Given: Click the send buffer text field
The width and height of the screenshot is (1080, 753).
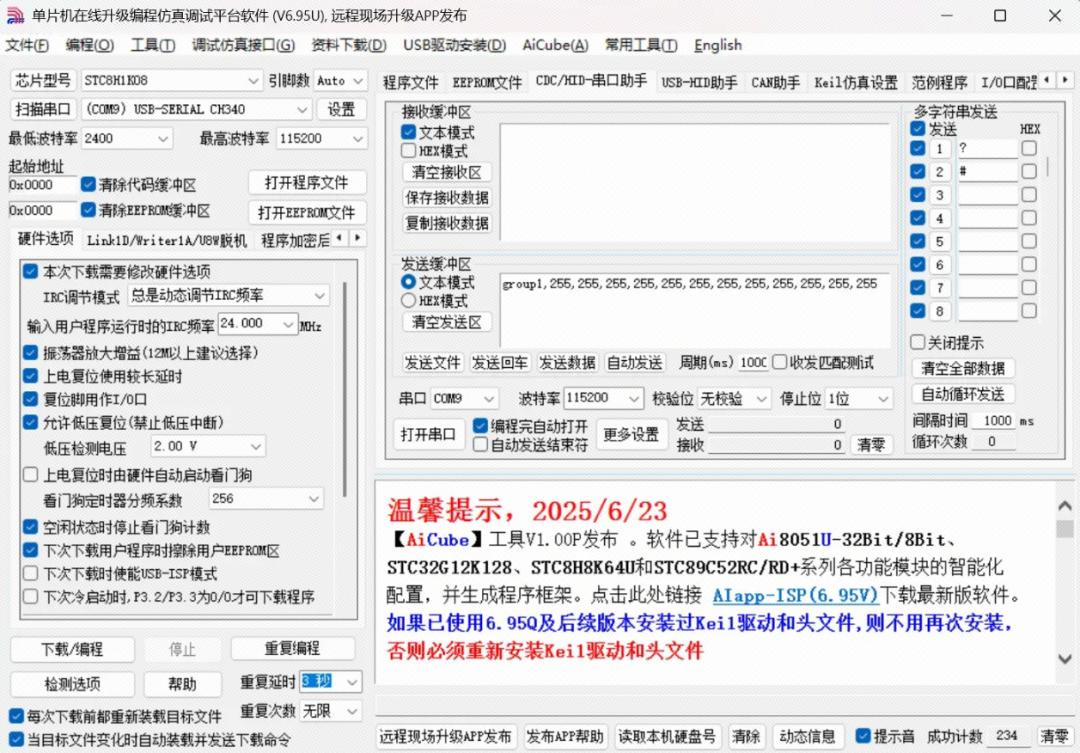Looking at the screenshot, I should coord(696,311).
